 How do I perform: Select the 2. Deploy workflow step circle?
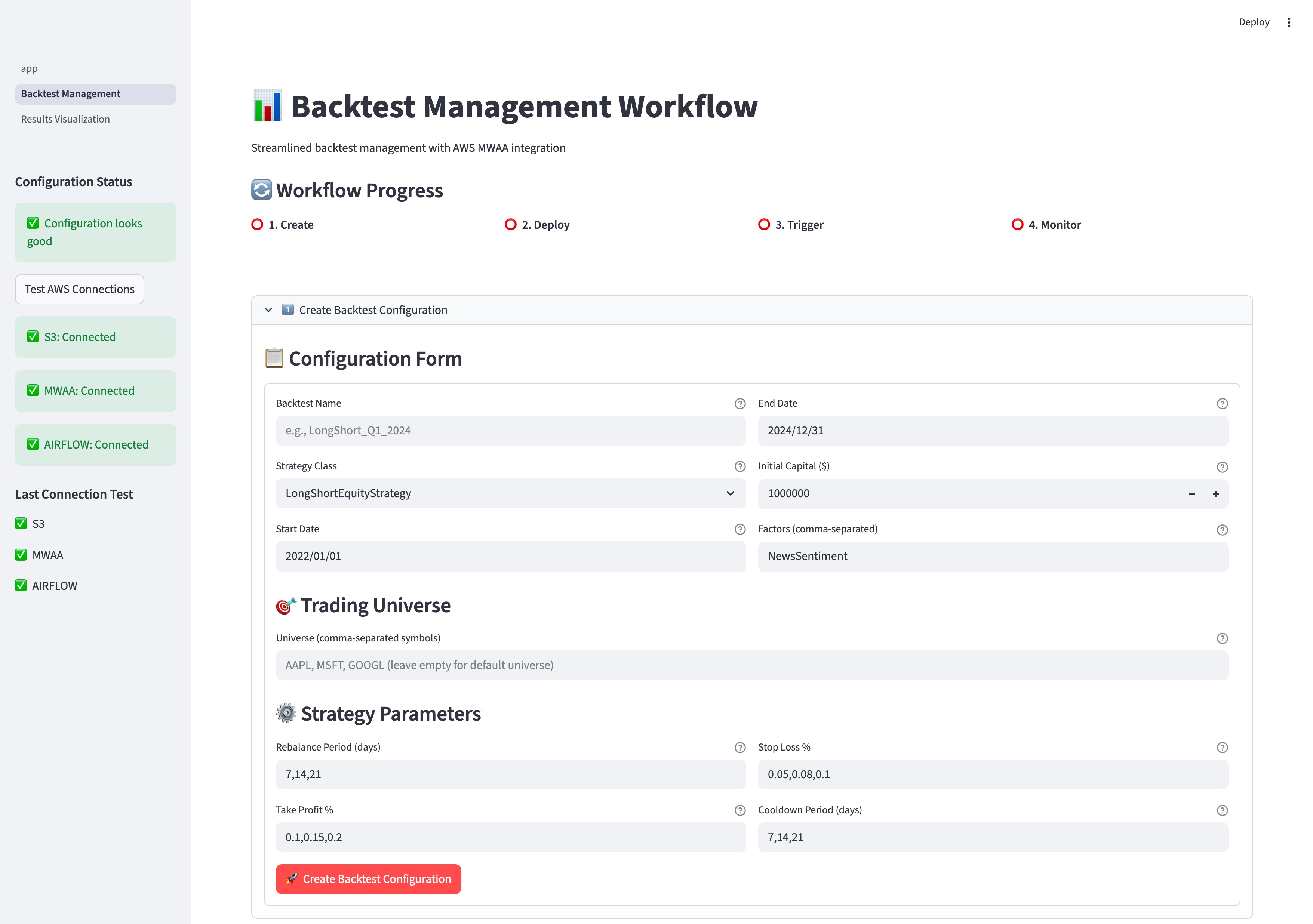click(x=511, y=224)
